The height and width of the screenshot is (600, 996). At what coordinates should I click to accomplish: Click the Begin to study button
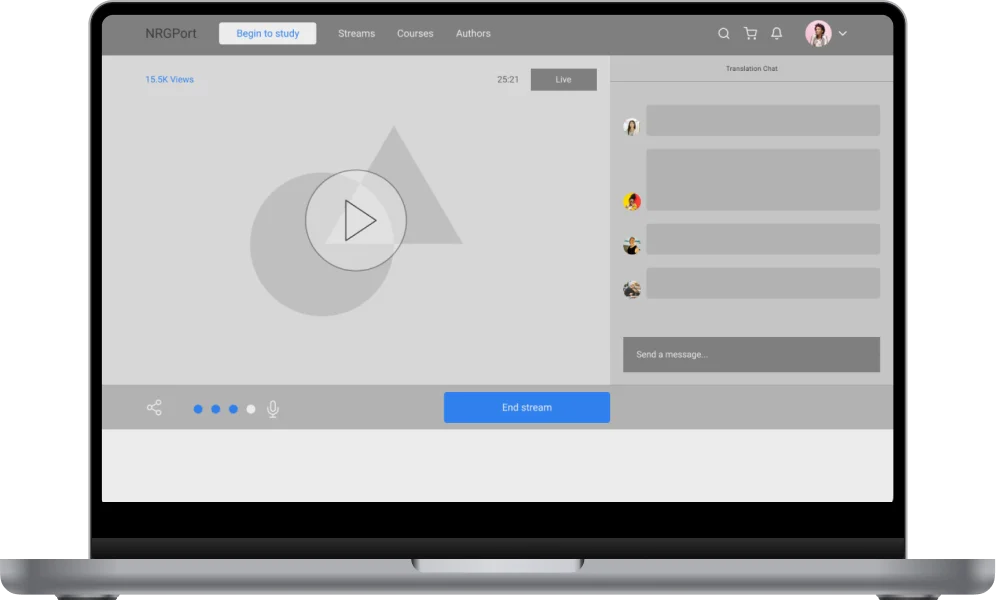pos(267,34)
